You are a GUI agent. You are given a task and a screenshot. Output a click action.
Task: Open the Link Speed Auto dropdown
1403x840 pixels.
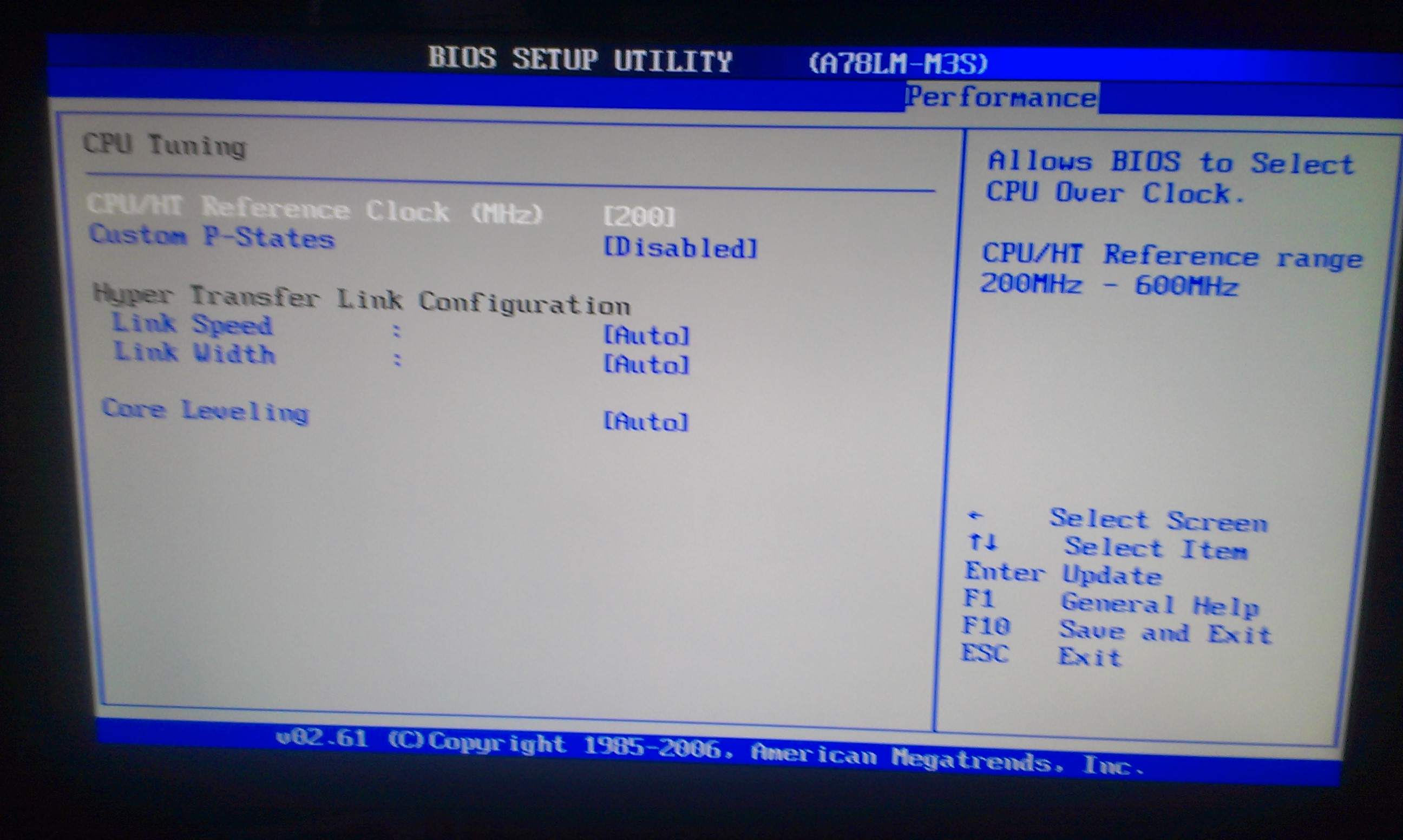point(646,336)
